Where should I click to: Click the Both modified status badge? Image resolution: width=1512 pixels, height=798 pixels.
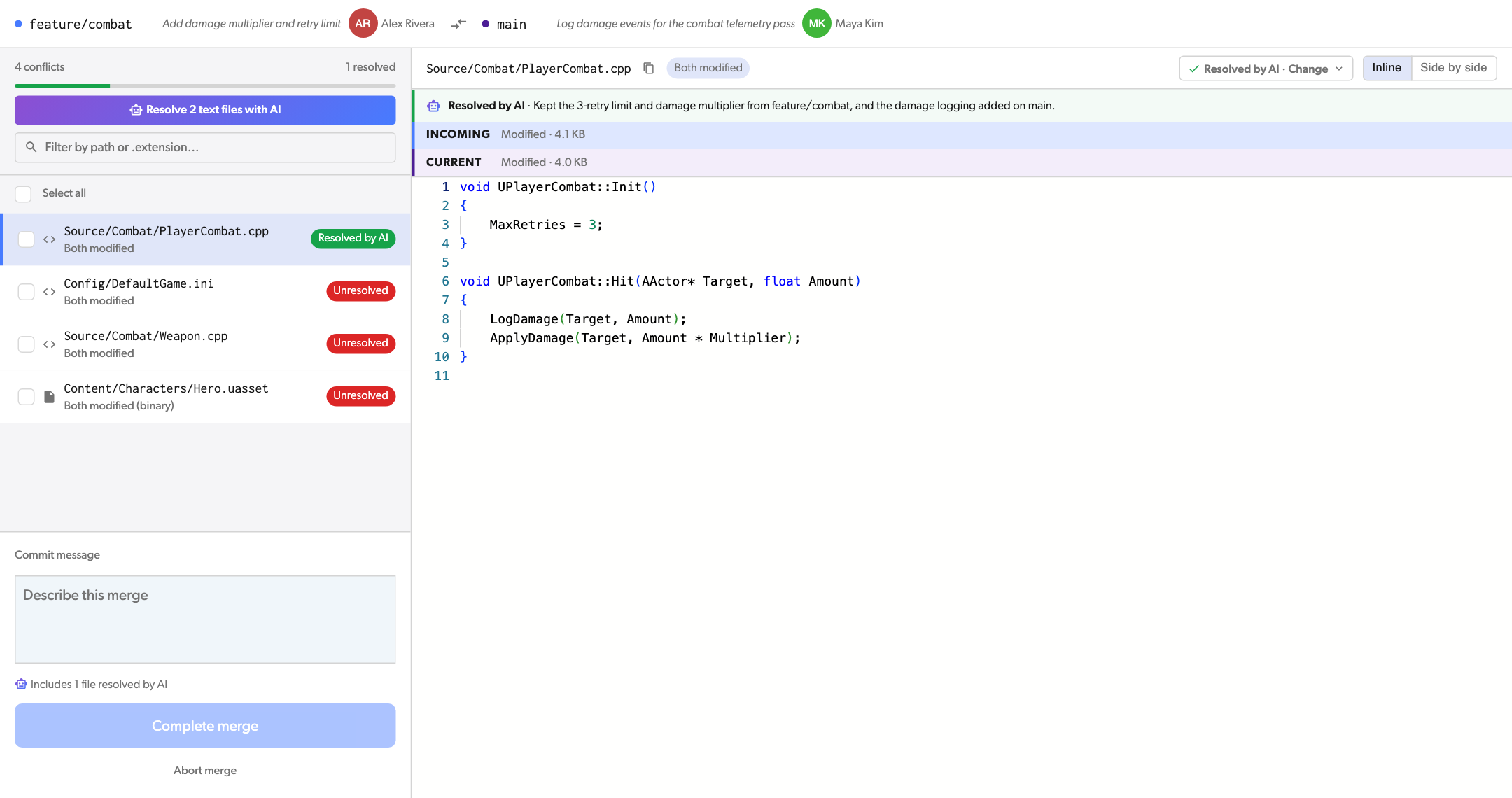(x=708, y=68)
